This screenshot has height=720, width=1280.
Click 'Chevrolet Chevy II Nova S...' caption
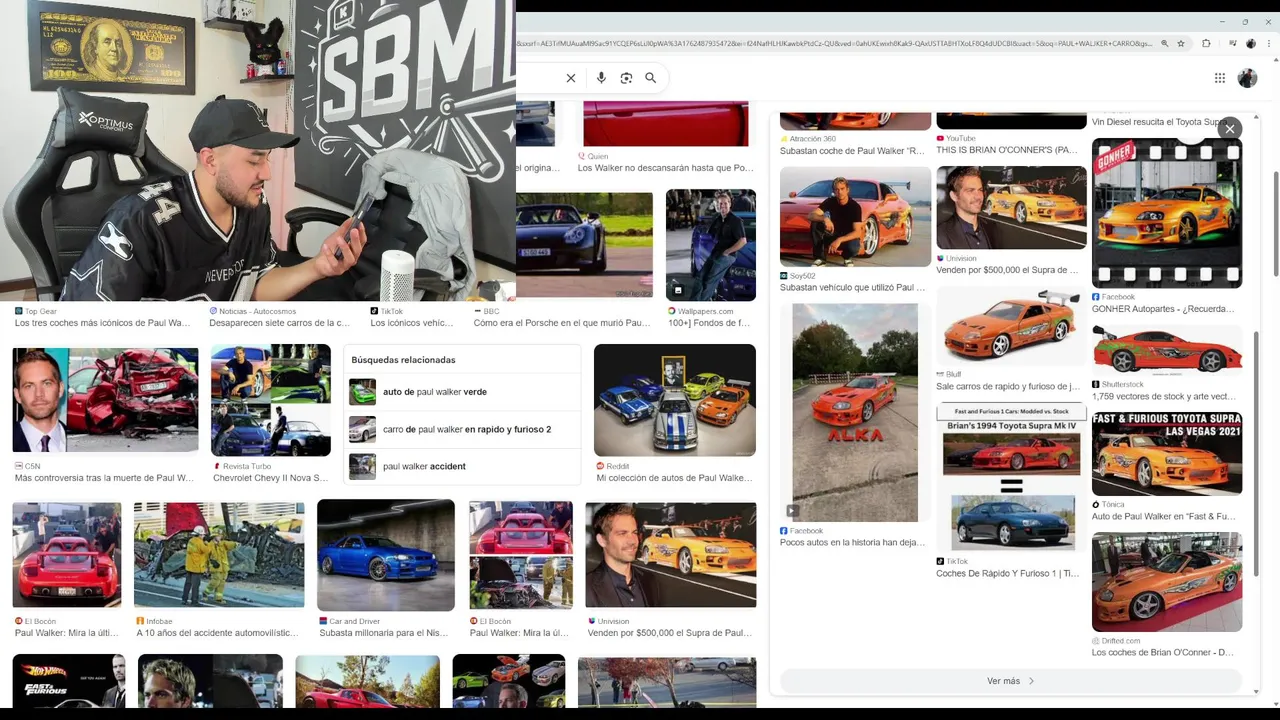point(270,478)
